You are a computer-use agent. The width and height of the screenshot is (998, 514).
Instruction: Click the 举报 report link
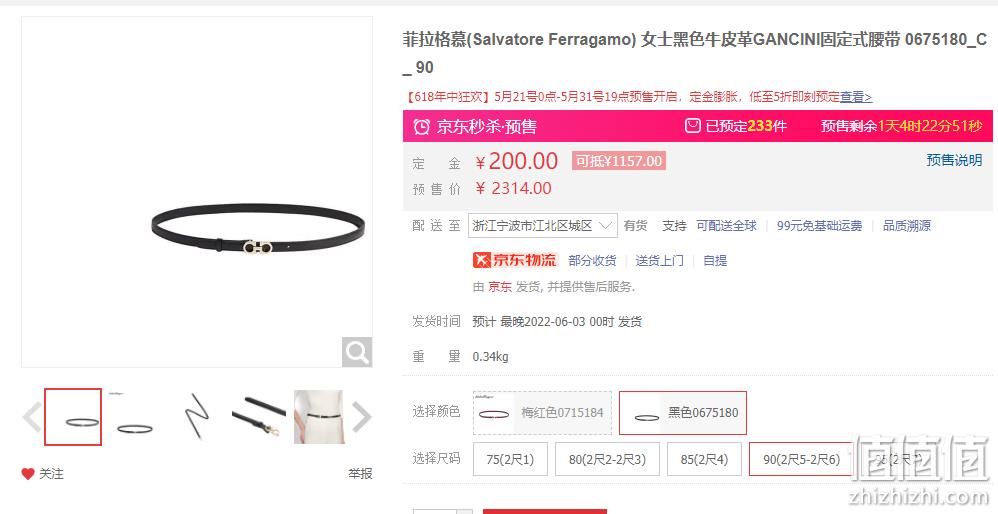[360, 473]
